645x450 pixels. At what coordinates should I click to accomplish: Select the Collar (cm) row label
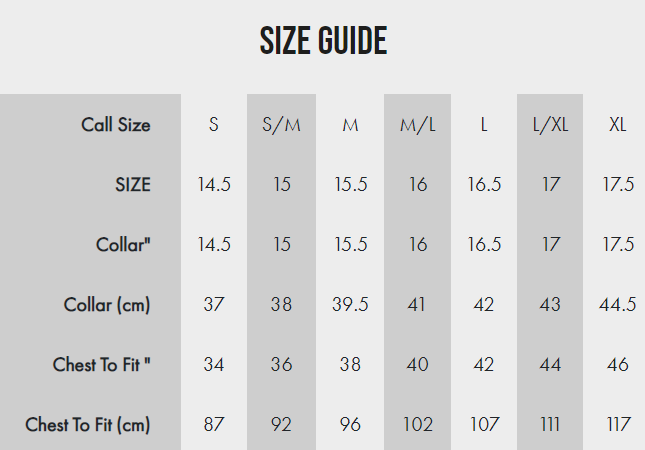[x=107, y=305]
